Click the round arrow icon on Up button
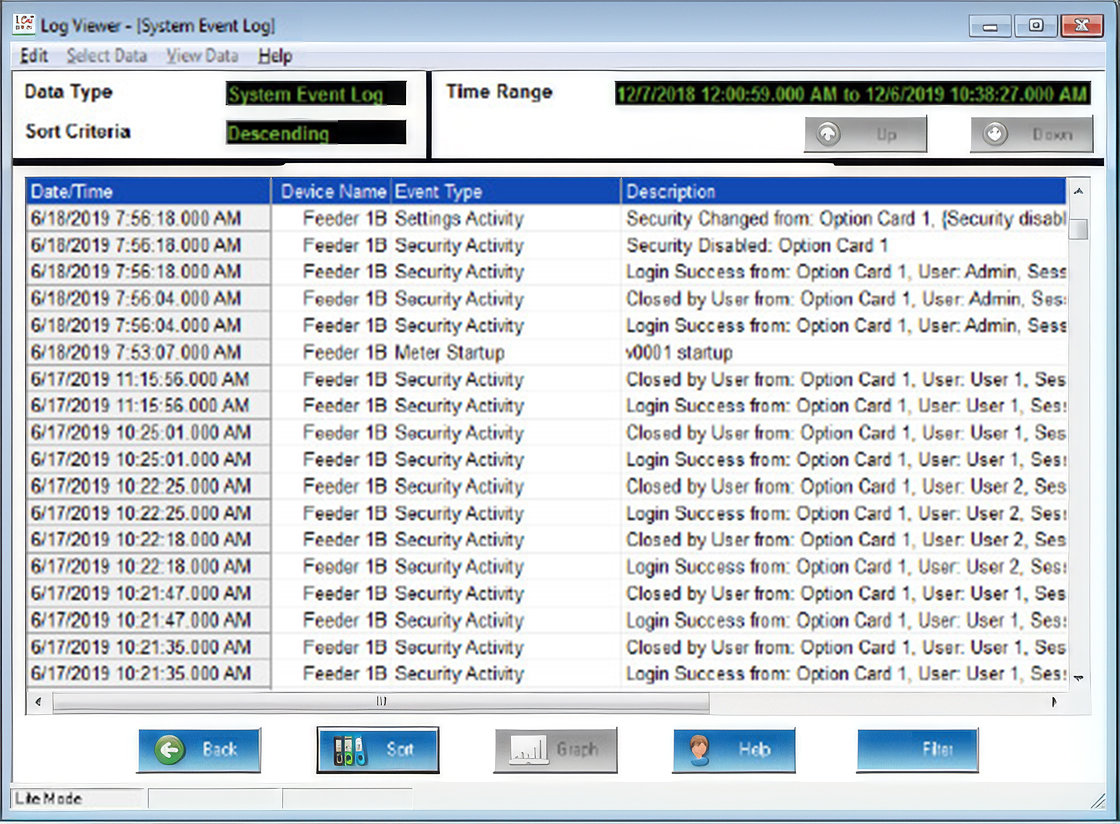Screen dimensions: 1120x824 coord(829,134)
